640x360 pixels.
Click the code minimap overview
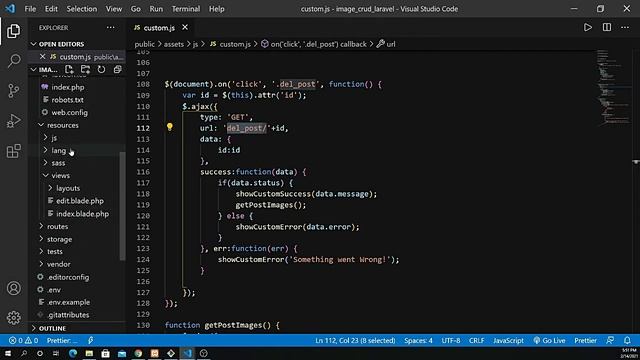tap(614, 88)
